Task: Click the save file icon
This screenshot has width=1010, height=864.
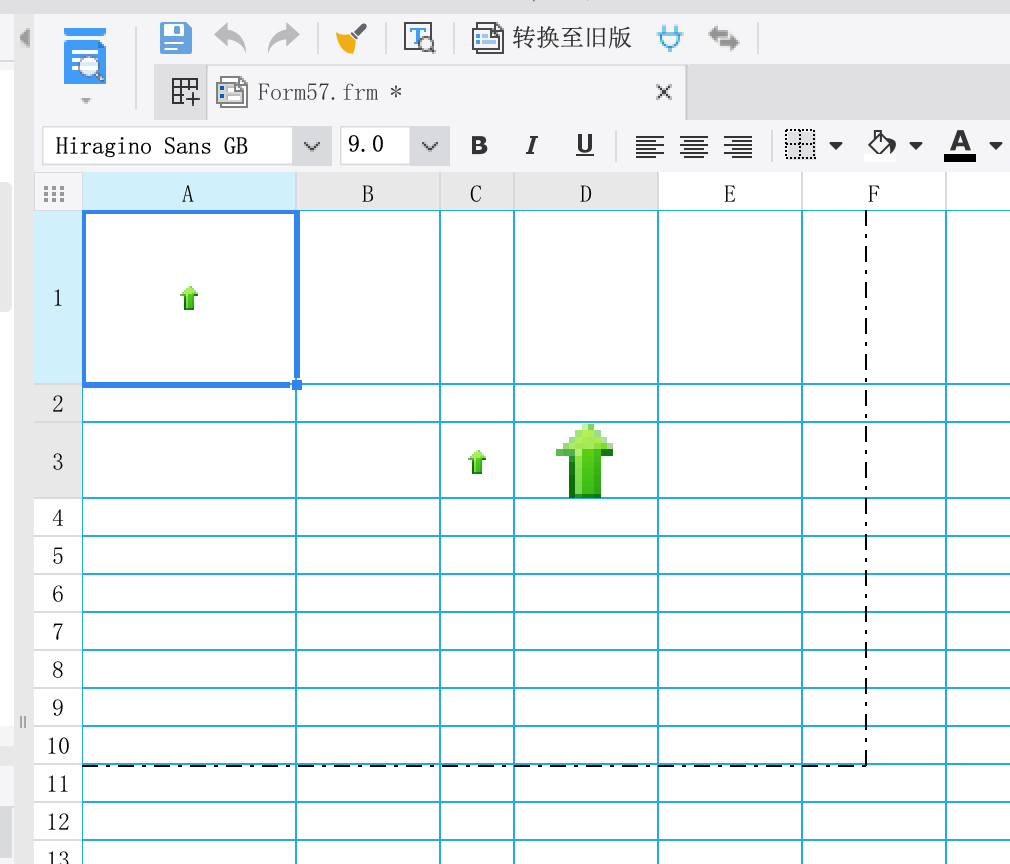Action: [x=176, y=38]
